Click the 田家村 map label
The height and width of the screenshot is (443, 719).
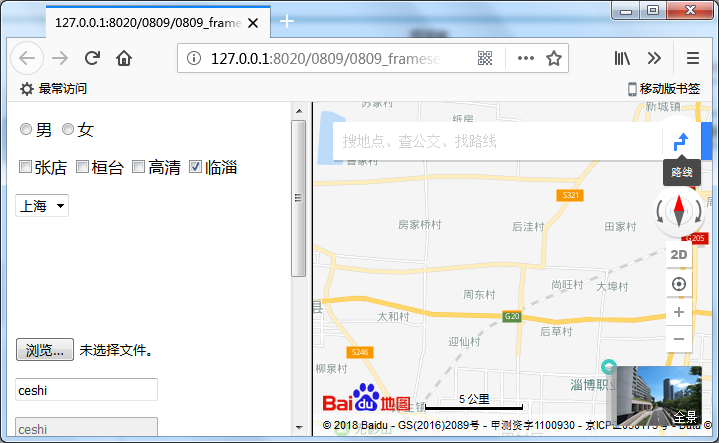click(620, 227)
